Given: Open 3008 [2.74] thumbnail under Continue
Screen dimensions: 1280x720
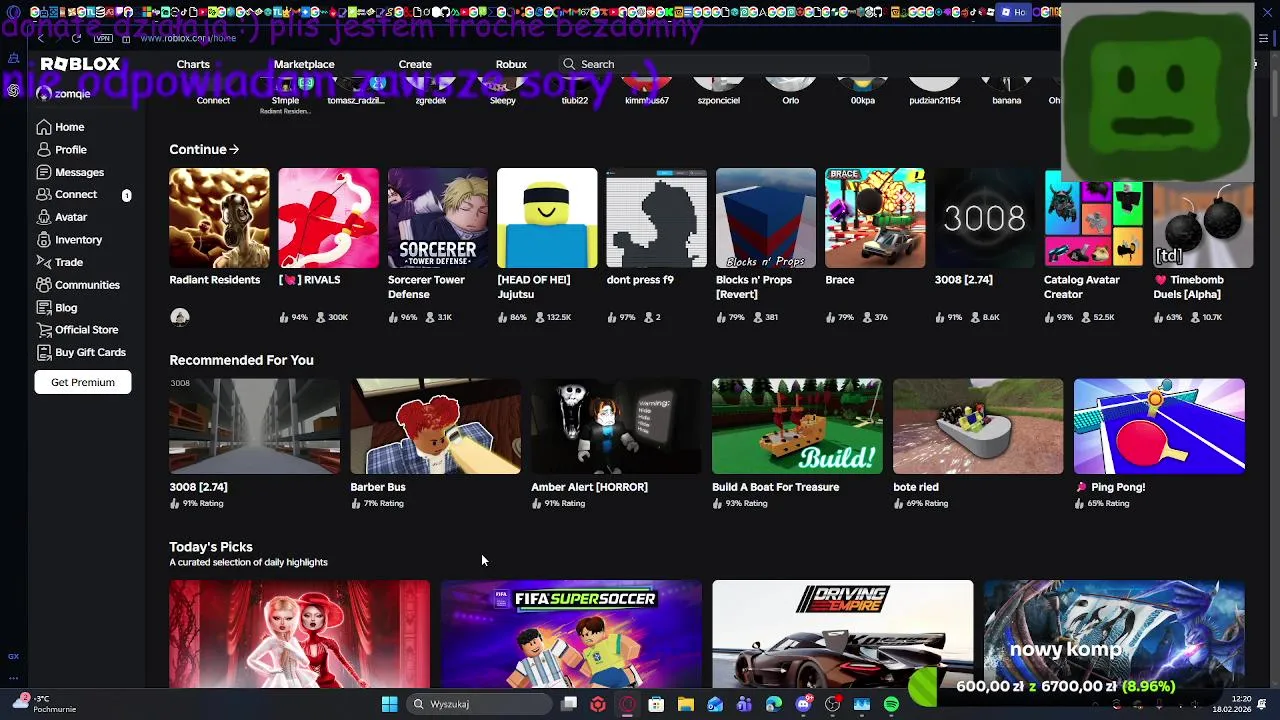Looking at the screenshot, I should 985,218.
